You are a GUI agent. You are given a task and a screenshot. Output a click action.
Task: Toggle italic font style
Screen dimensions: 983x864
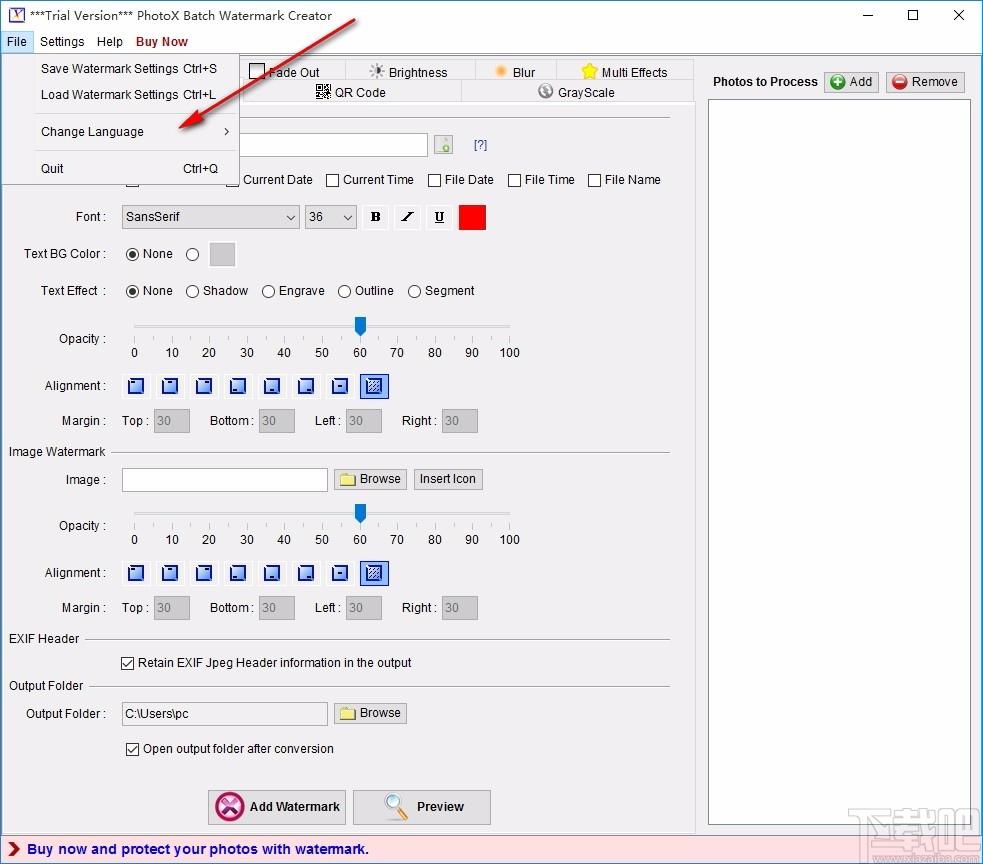coord(407,217)
